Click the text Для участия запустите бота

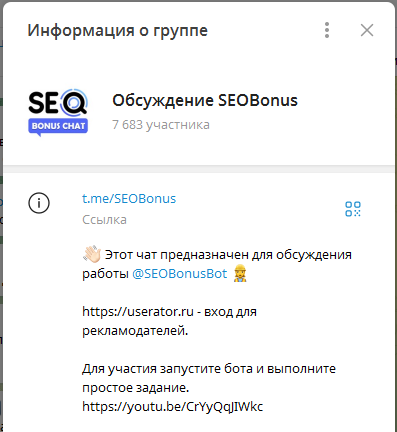(167, 369)
